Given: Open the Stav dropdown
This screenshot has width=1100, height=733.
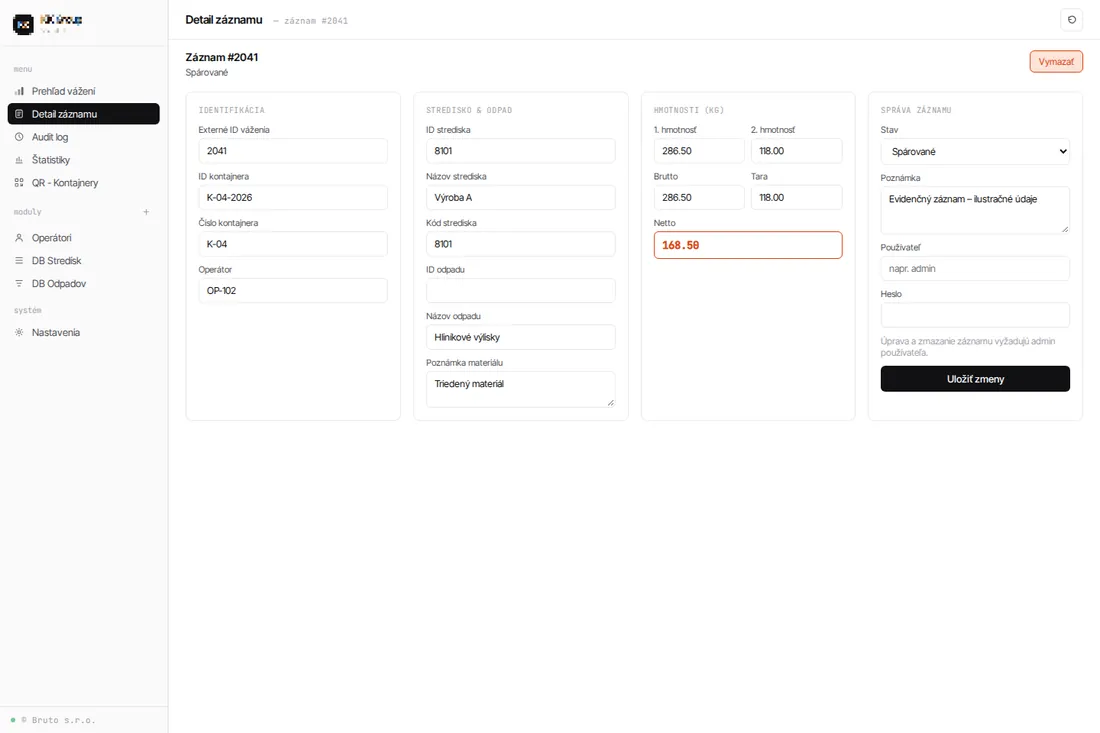Looking at the screenshot, I should [975, 152].
